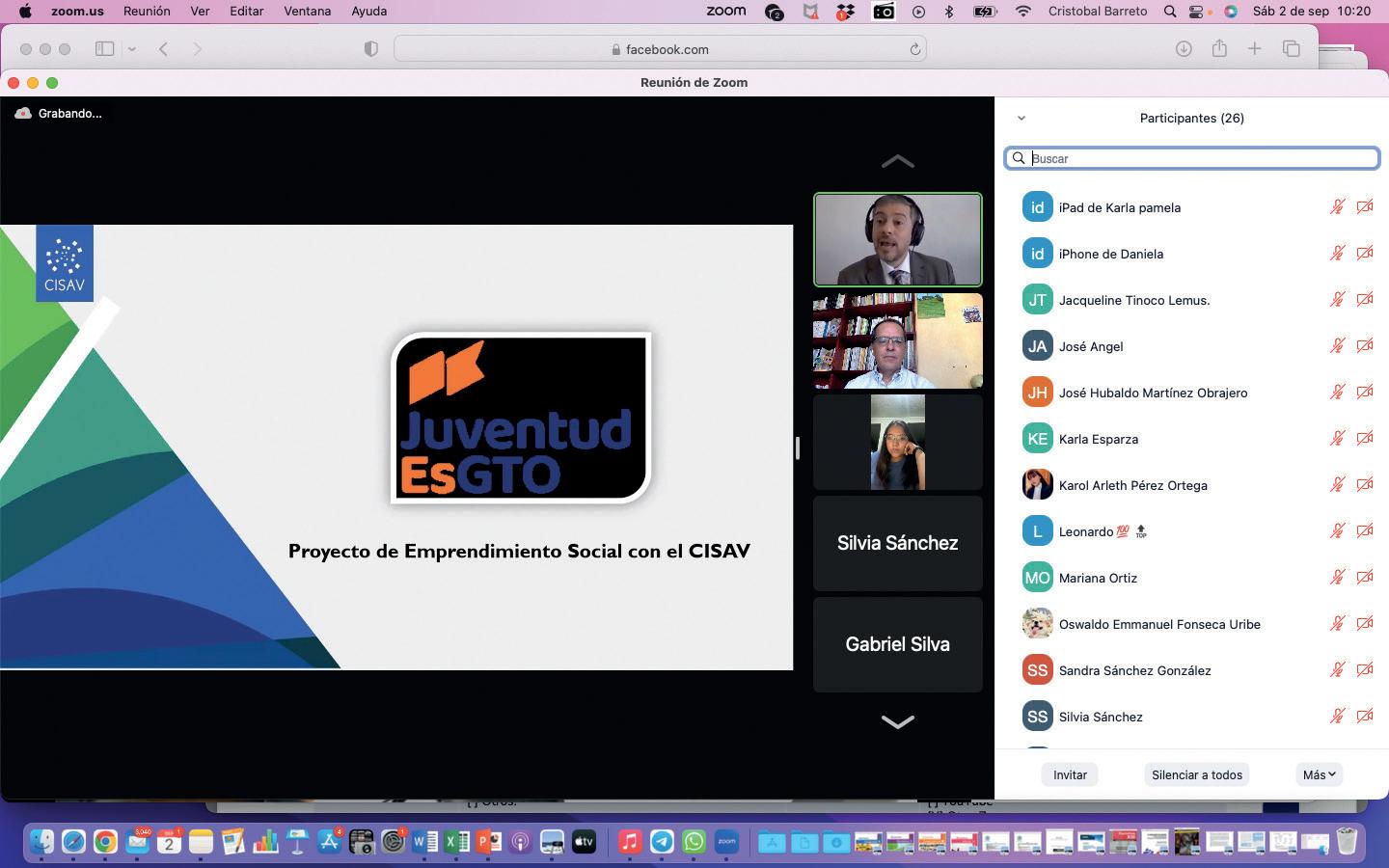This screenshot has width=1389, height=868.
Task: Click video-off icon for Karol Arleth Pérez Ortega
Action: point(1365,485)
